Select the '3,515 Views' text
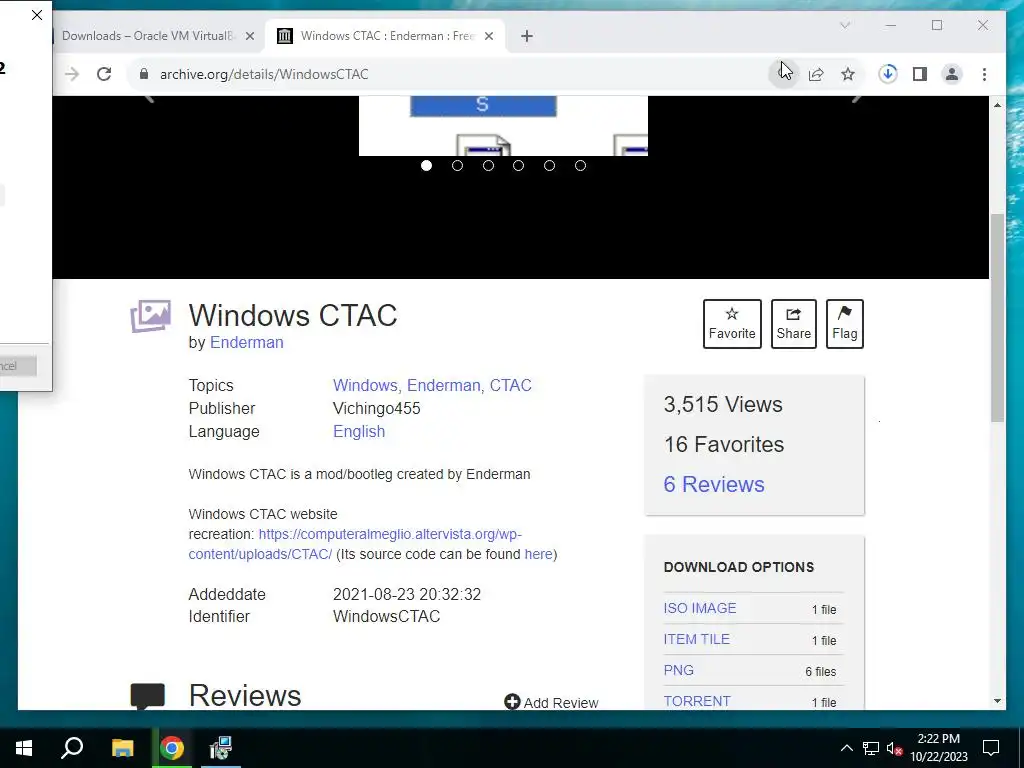 point(723,404)
